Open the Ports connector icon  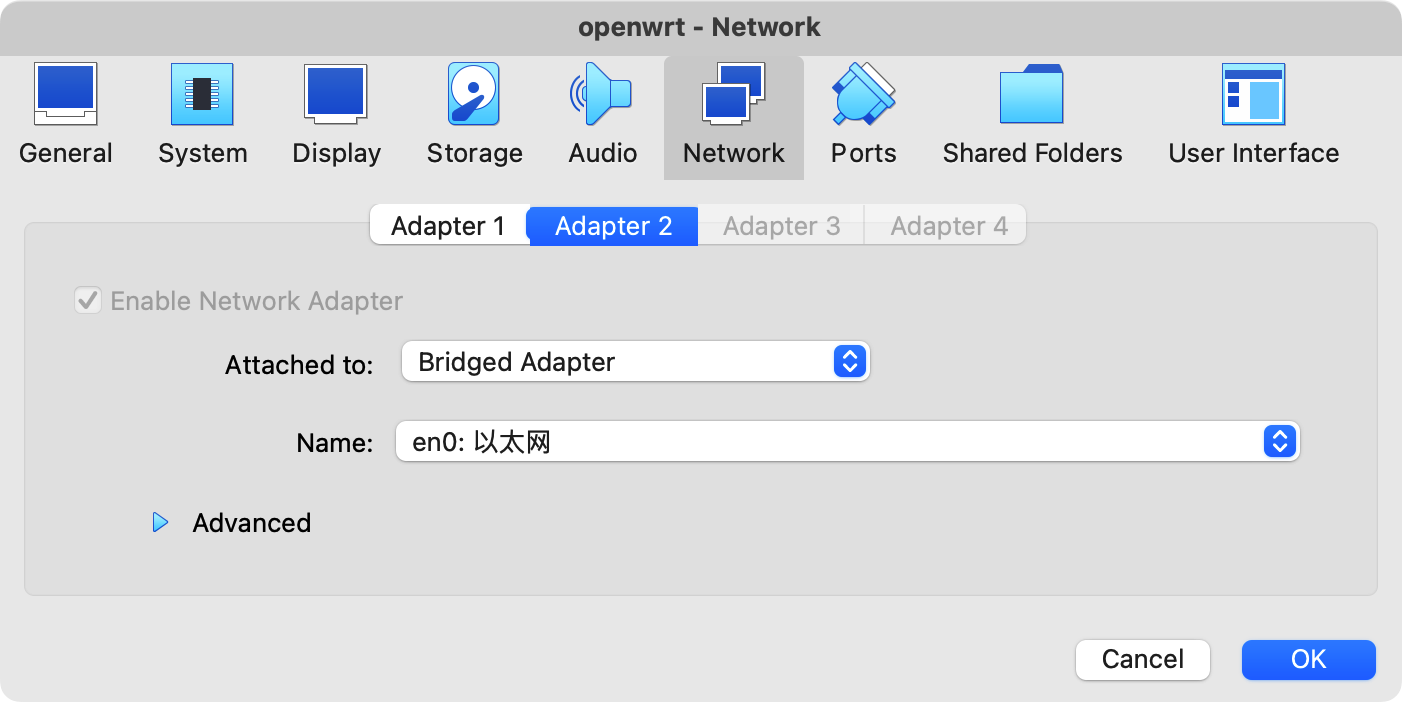[863, 95]
